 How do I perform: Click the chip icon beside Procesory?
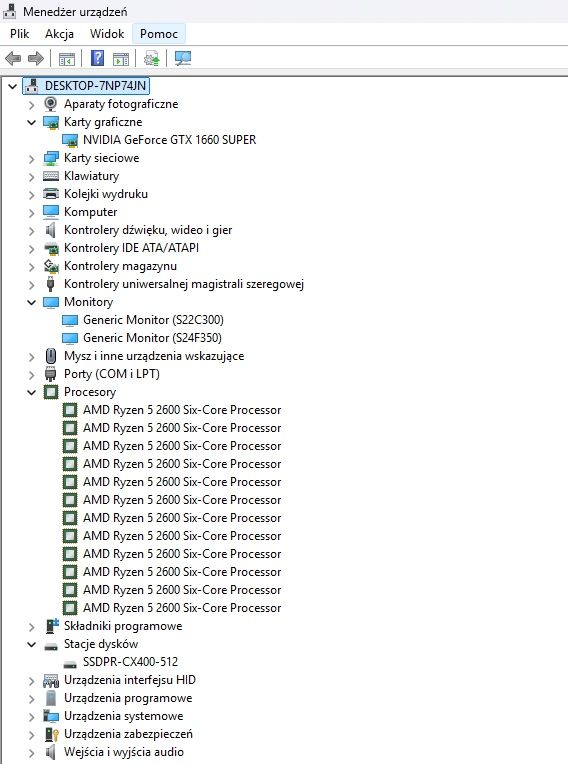[x=51, y=392]
